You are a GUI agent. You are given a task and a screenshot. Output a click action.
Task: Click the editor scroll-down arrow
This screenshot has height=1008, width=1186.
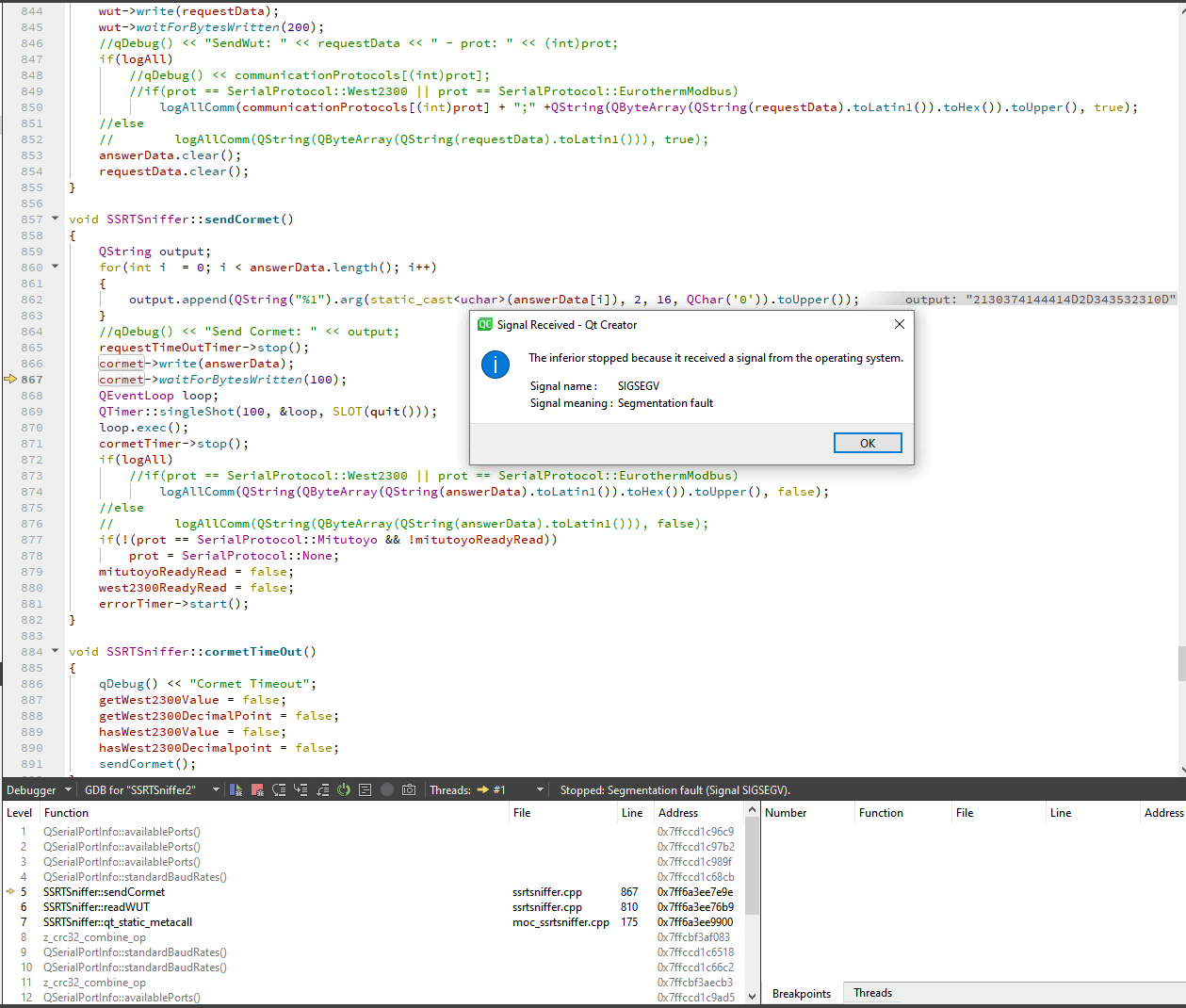(1181, 769)
